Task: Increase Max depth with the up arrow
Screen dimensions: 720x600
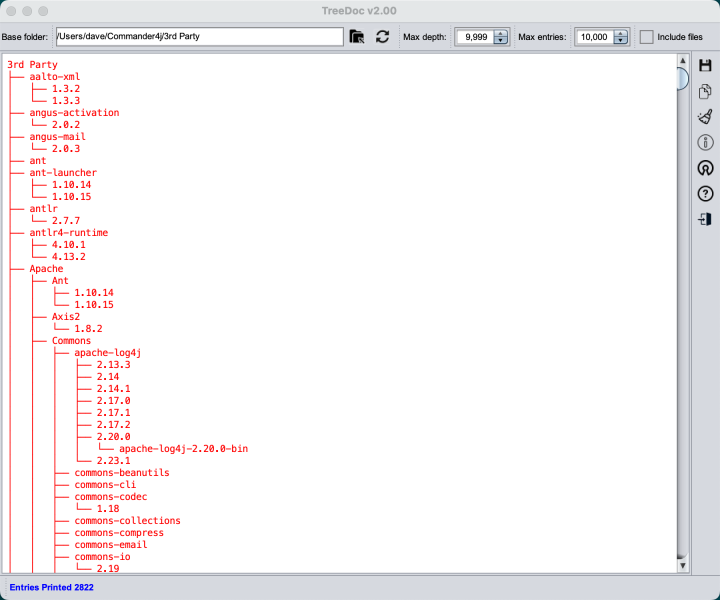Action: 500,33
